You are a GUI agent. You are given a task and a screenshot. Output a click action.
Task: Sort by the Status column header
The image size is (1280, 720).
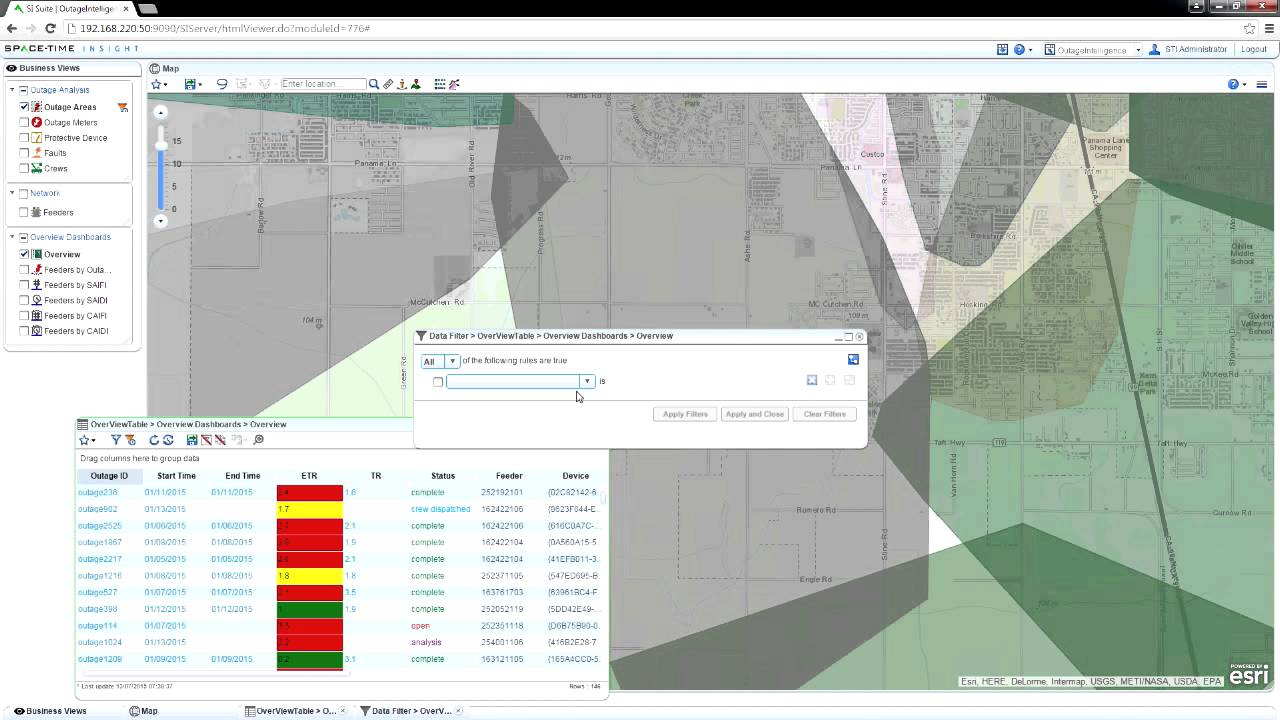pyautogui.click(x=443, y=476)
